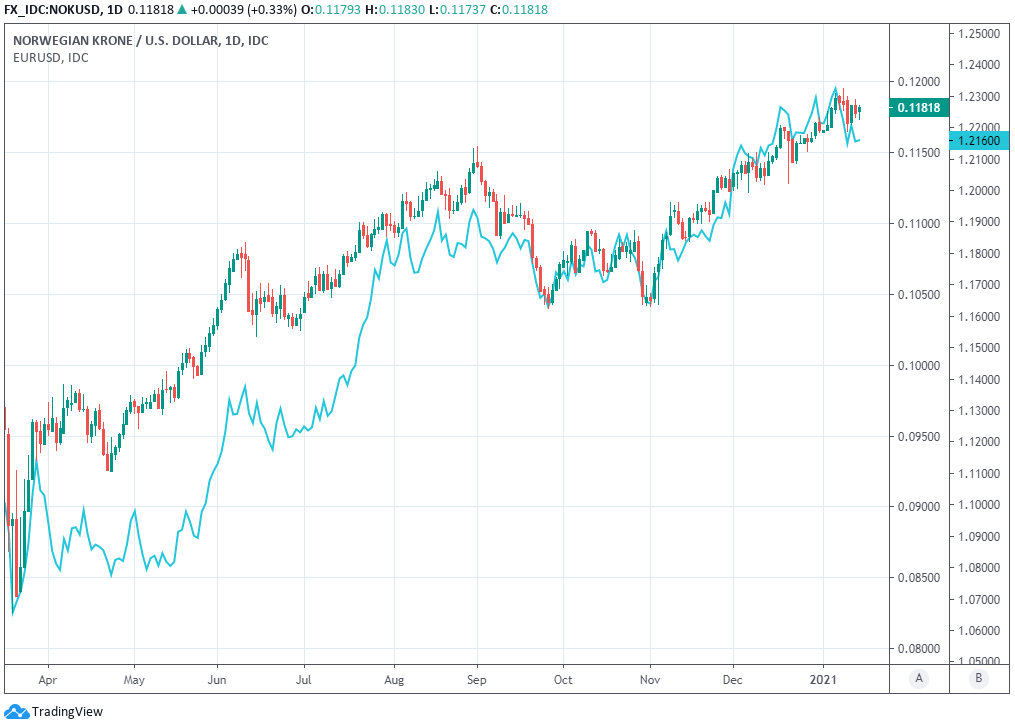Select the Norwegian Krone / U.S. Dollar legend
Screen dimensions: 1015x723
pyautogui.click(x=140, y=40)
